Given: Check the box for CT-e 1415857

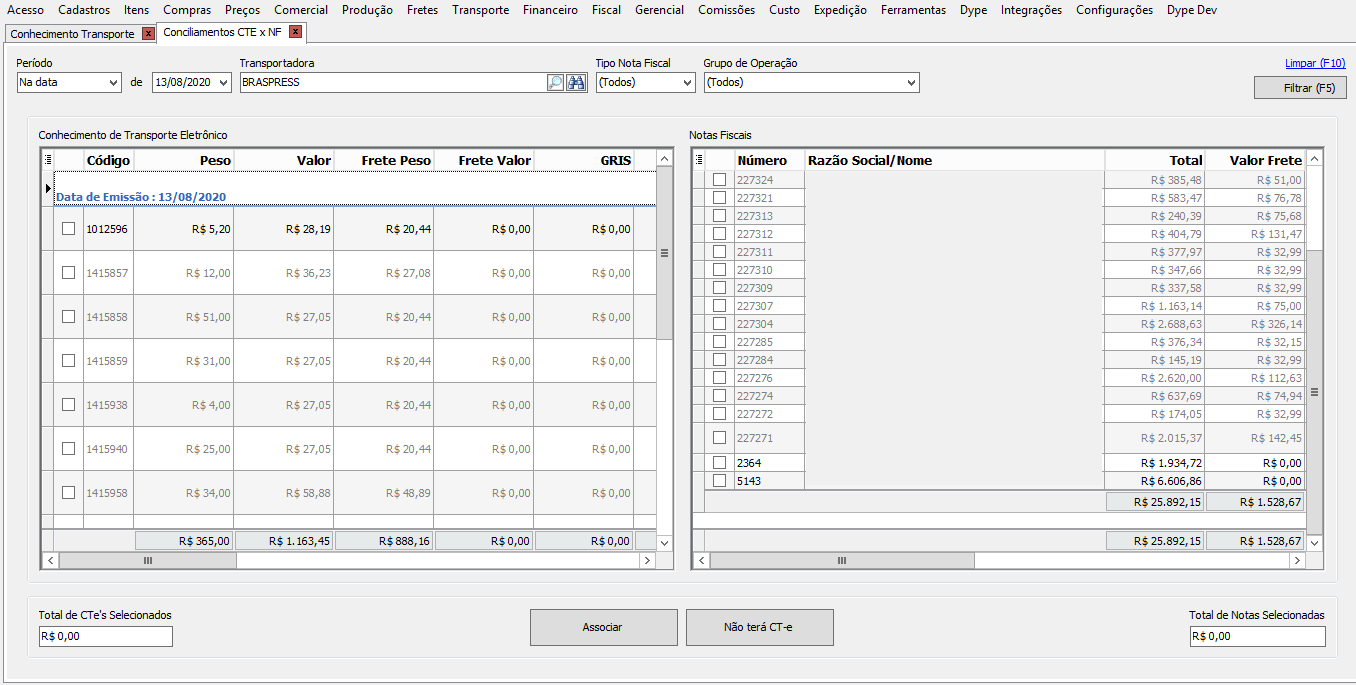Looking at the screenshot, I should 68,272.
